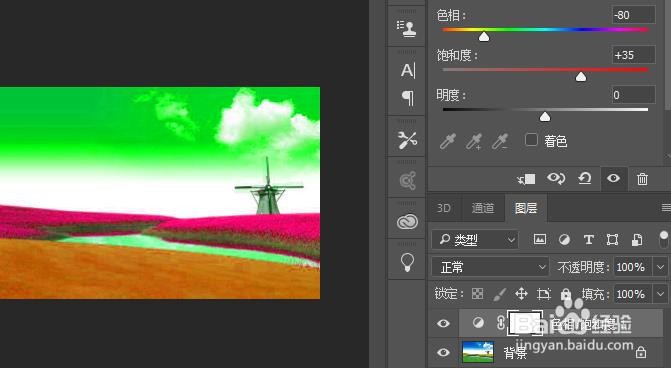Select the set-color eyedropper tool
This screenshot has width=671, height=368.
coord(448,141)
